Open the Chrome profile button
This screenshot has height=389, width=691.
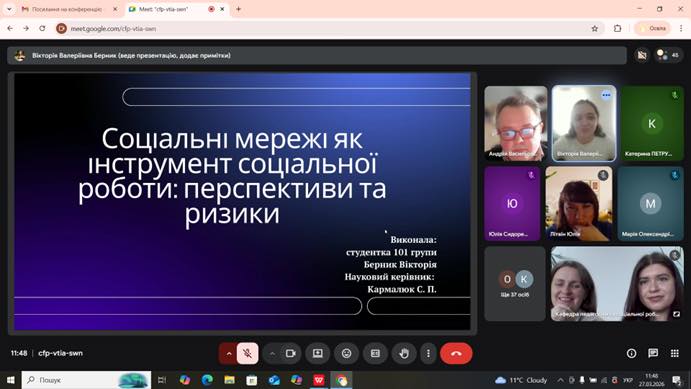pyautogui.click(x=652, y=28)
